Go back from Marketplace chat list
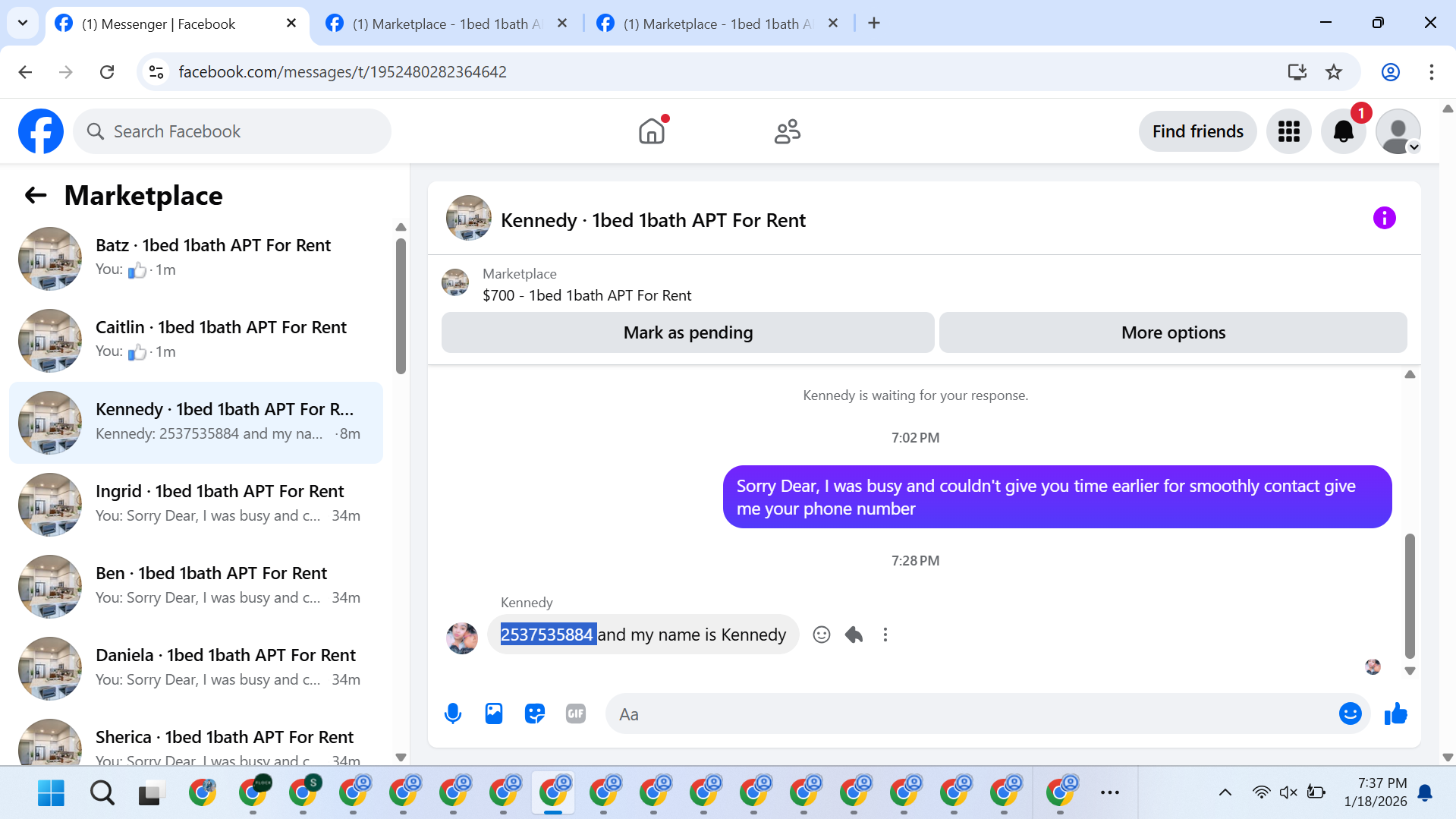The height and width of the screenshot is (819, 1456). click(x=36, y=196)
